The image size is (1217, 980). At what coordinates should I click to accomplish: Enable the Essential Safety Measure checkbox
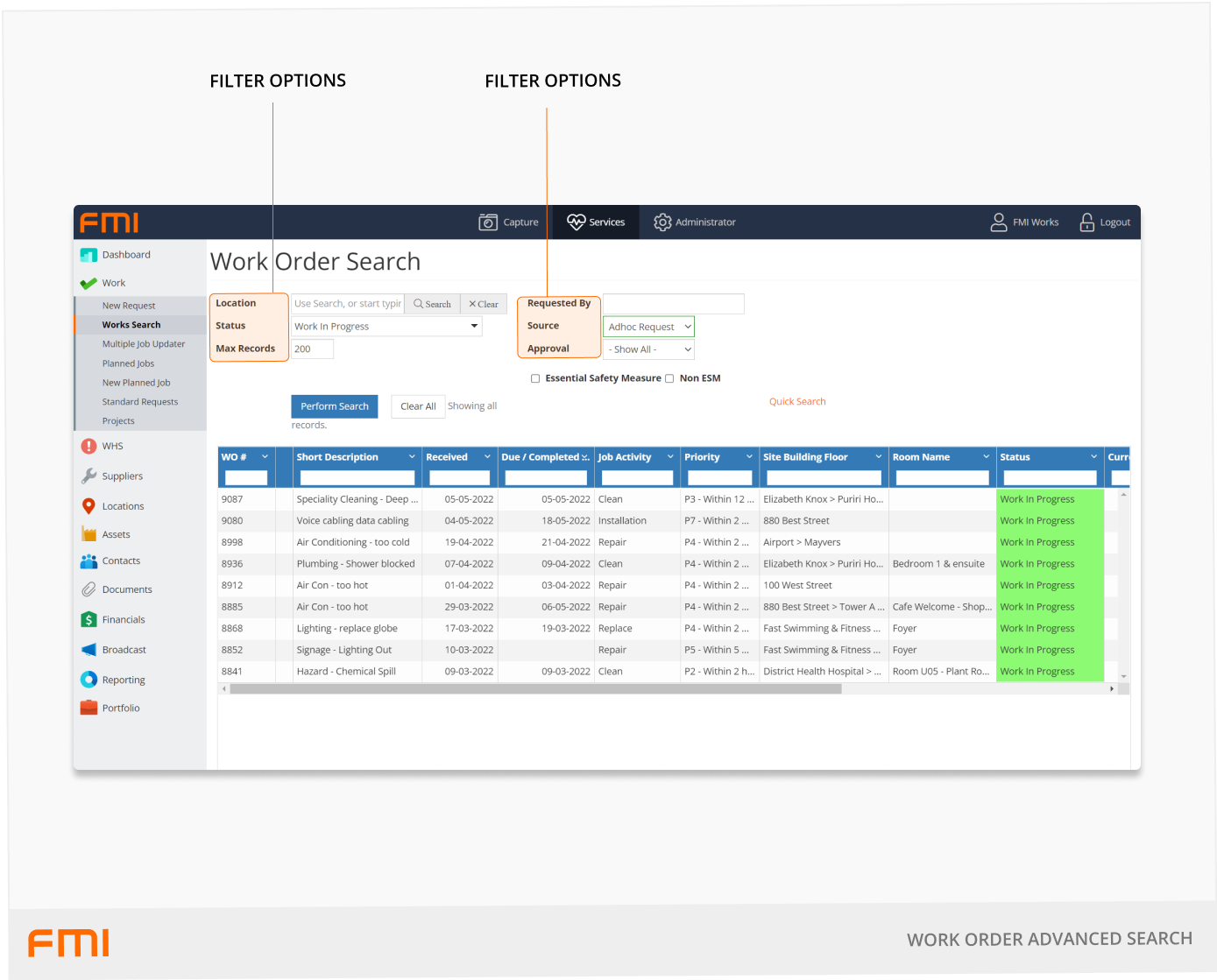pos(535,378)
